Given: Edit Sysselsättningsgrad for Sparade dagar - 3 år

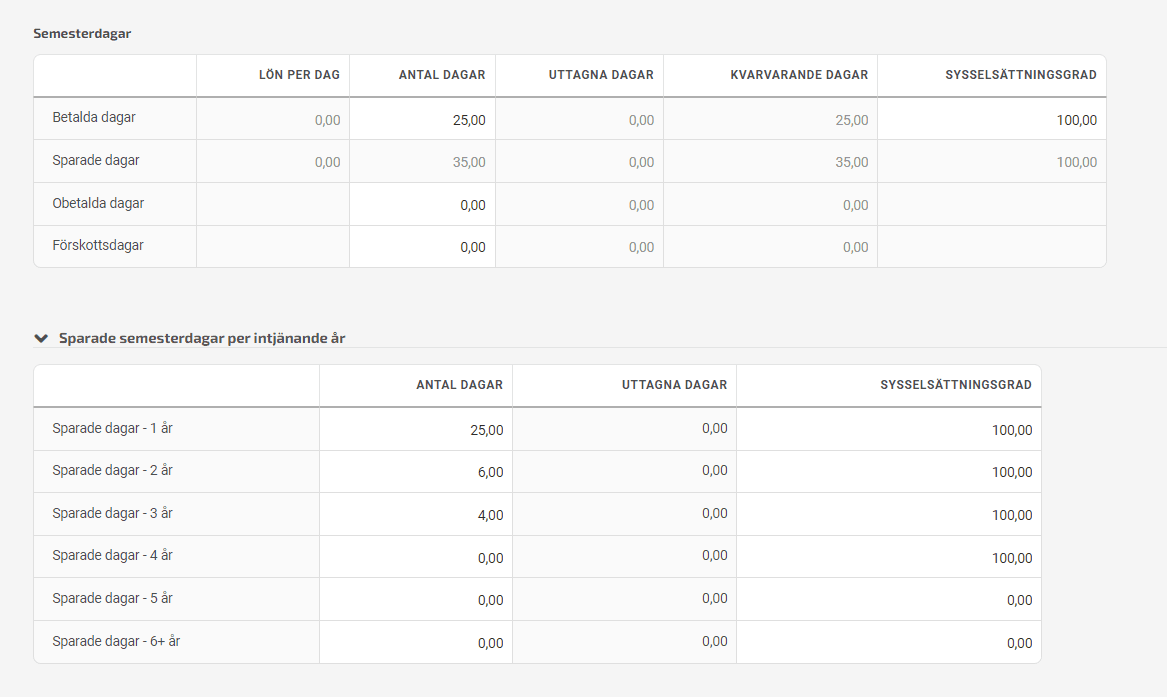Looking at the screenshot, I should click(x=888, y=515).
